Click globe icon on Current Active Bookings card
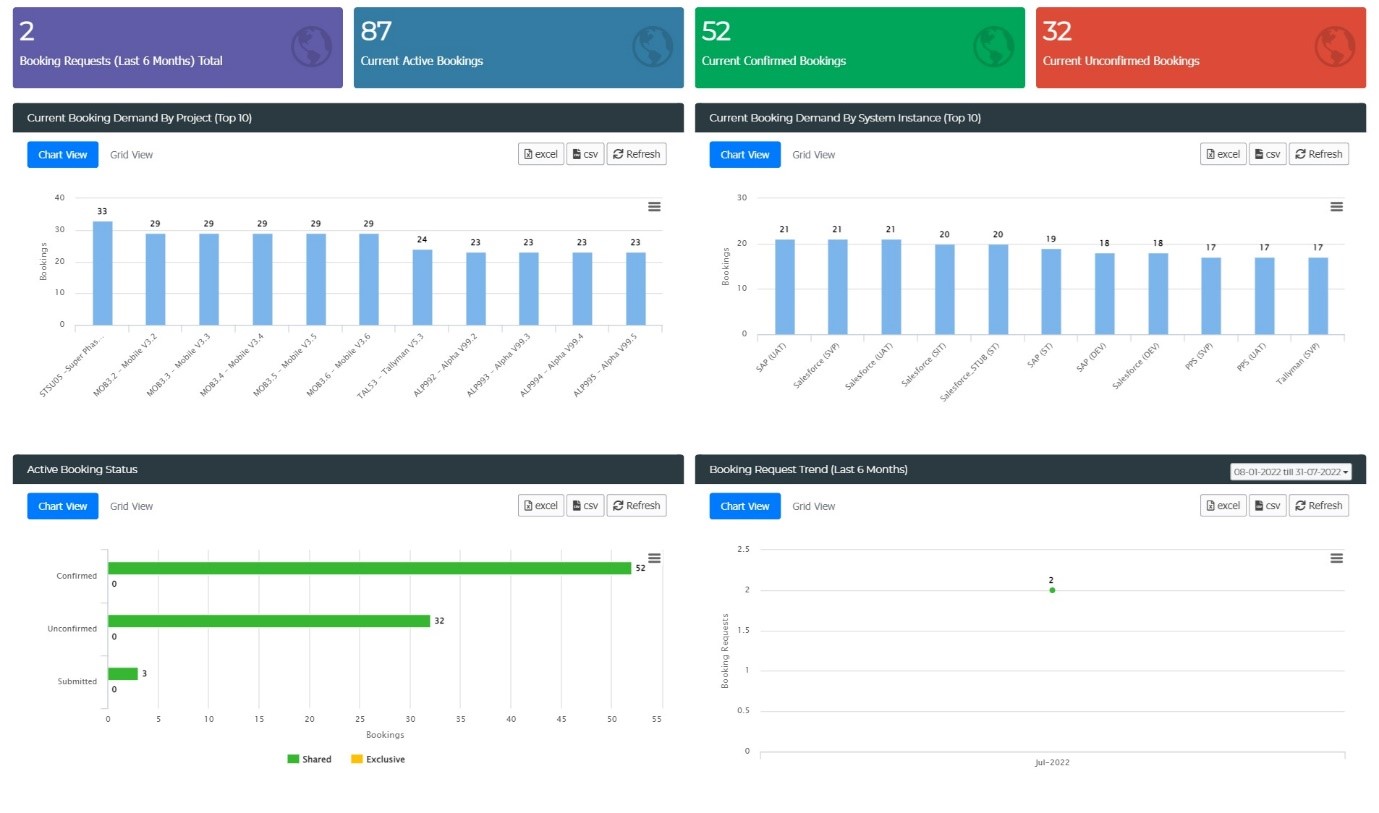The height and width of the screenshot is (813, 1379). coord(653,47)
